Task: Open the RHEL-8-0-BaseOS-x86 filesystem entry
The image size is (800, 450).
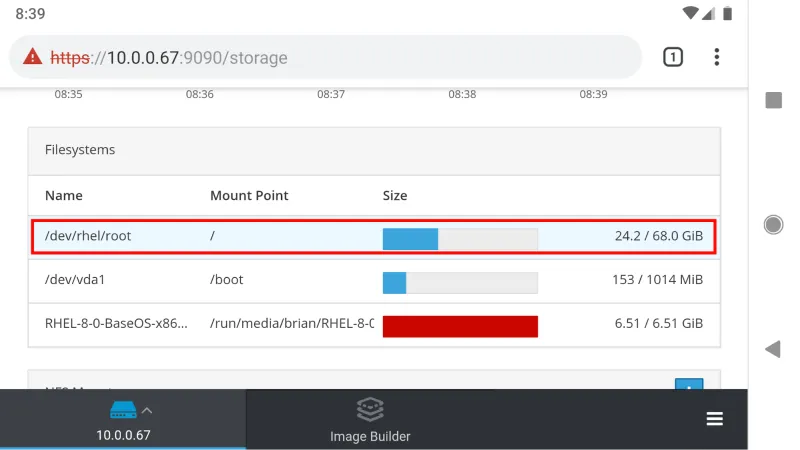Action: (x=115, y=324)
